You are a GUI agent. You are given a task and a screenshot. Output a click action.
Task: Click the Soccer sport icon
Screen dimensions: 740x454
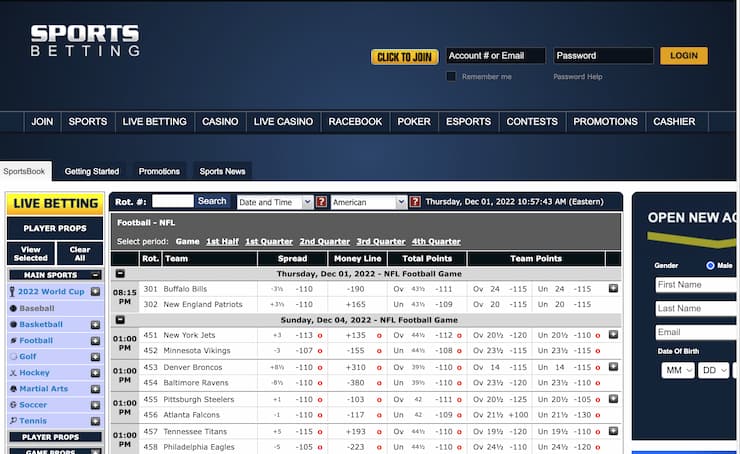click(x=13, y=404)
